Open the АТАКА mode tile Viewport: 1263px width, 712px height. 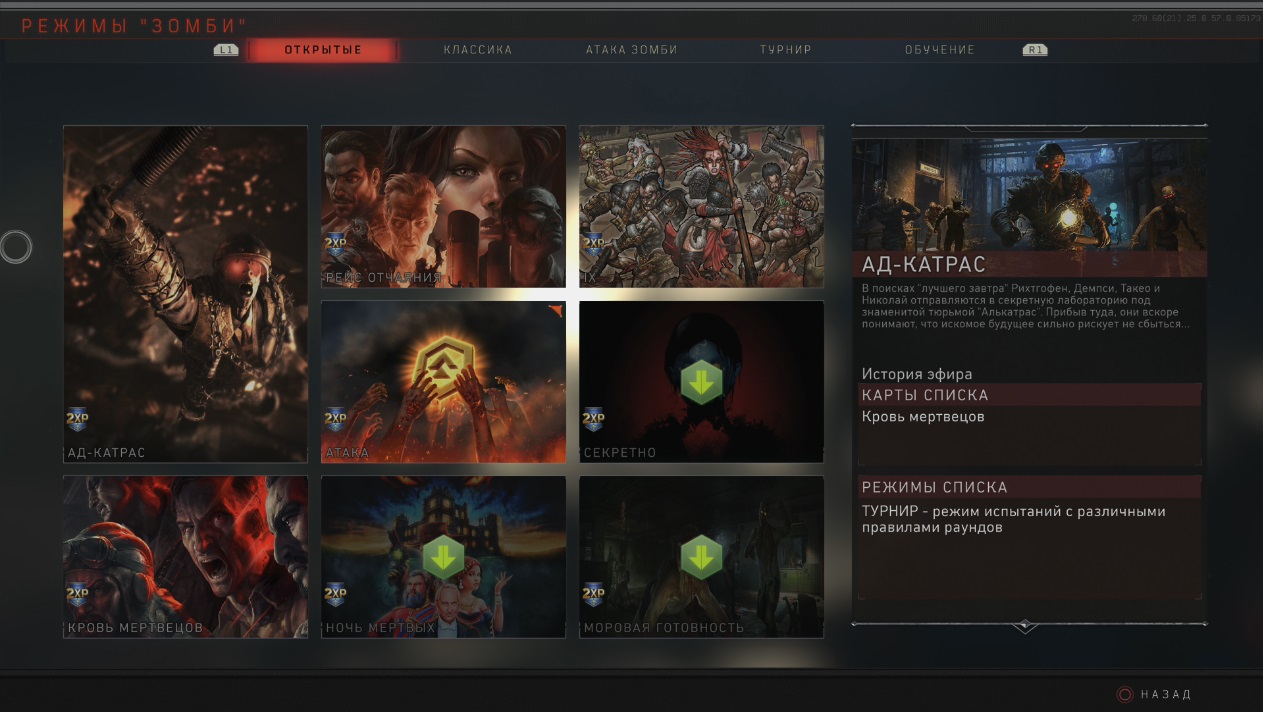pyautogui.click(x=443, y=382)
